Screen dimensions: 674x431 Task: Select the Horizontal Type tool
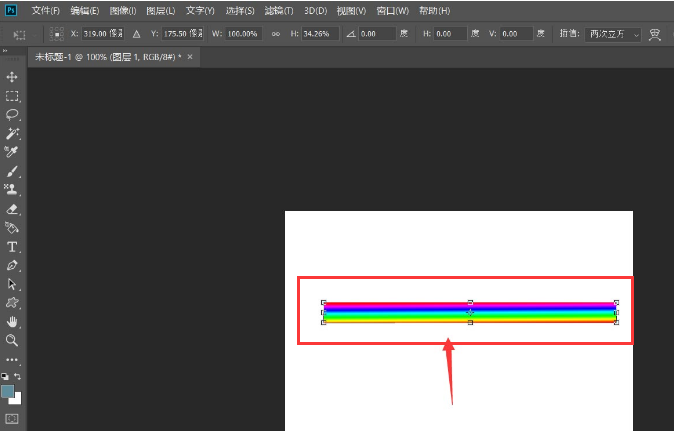click(x=12, y=246)
